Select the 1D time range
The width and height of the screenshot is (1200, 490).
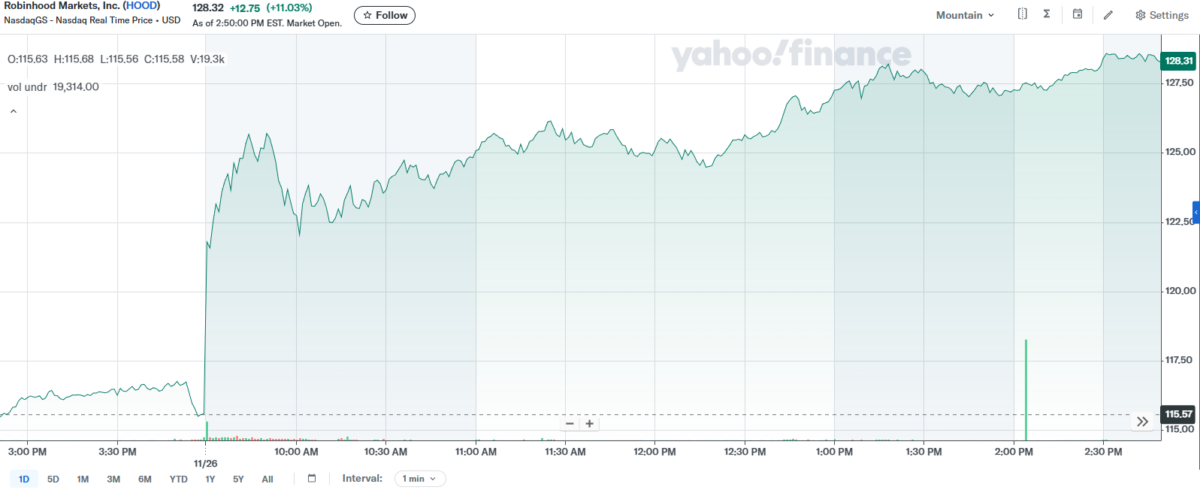(x=24, y=479)
